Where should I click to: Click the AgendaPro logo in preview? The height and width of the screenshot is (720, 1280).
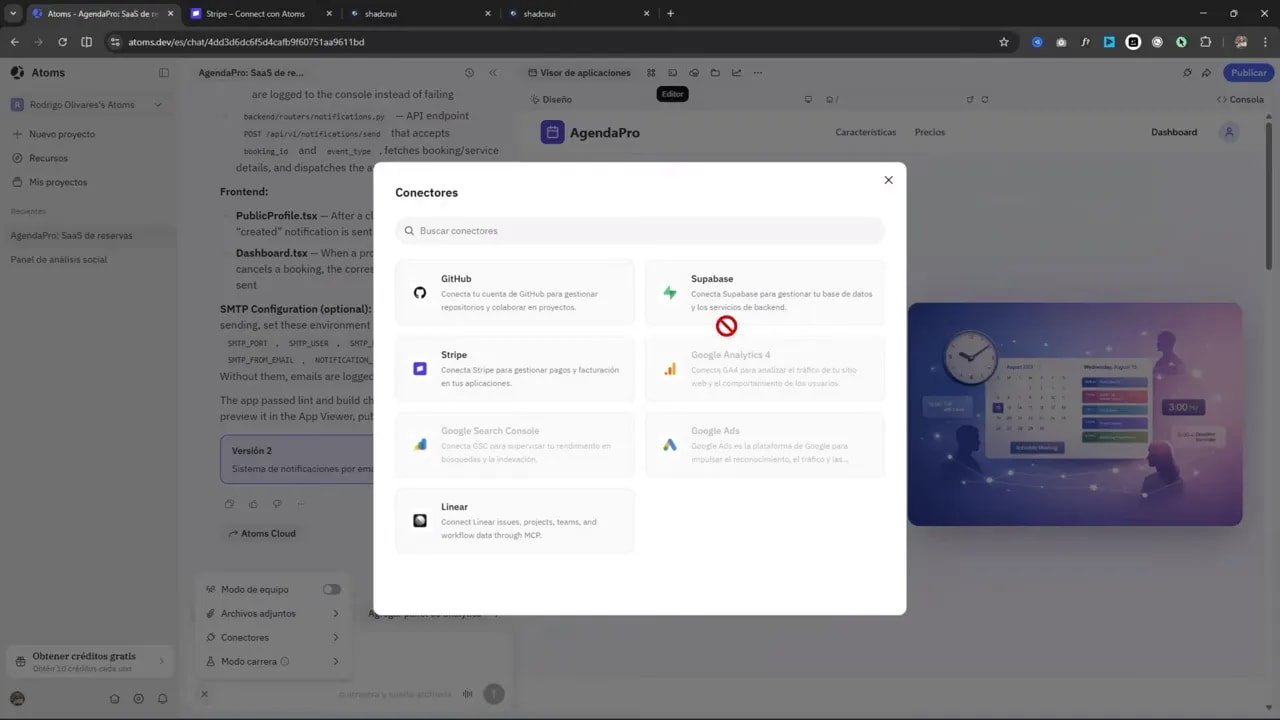click(x=590, y=132)
